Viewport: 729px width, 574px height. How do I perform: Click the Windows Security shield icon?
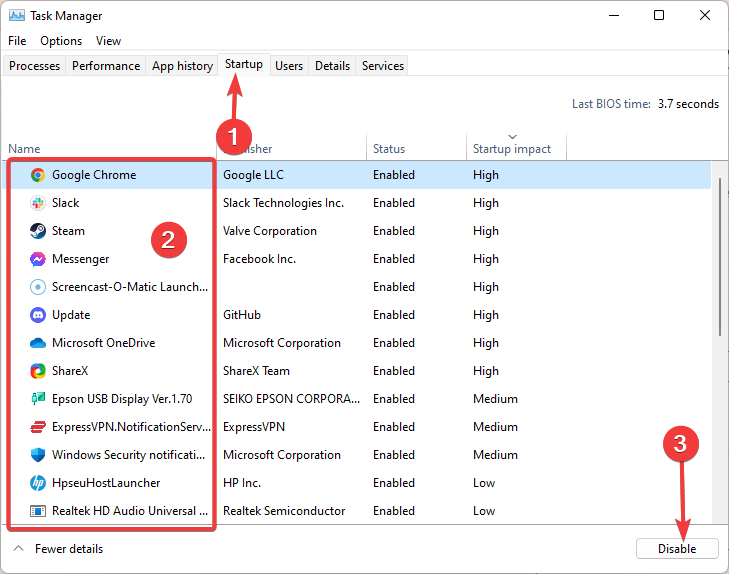pyautogui.click(x=38, y=455)
